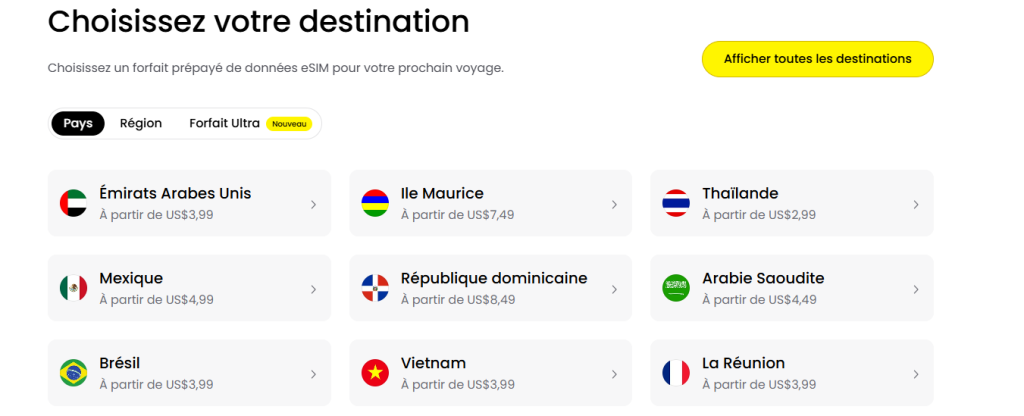Open the Mexique destination title
Image resolution: width=1024 pixels, height=416 pixels.
coord(131,278)
